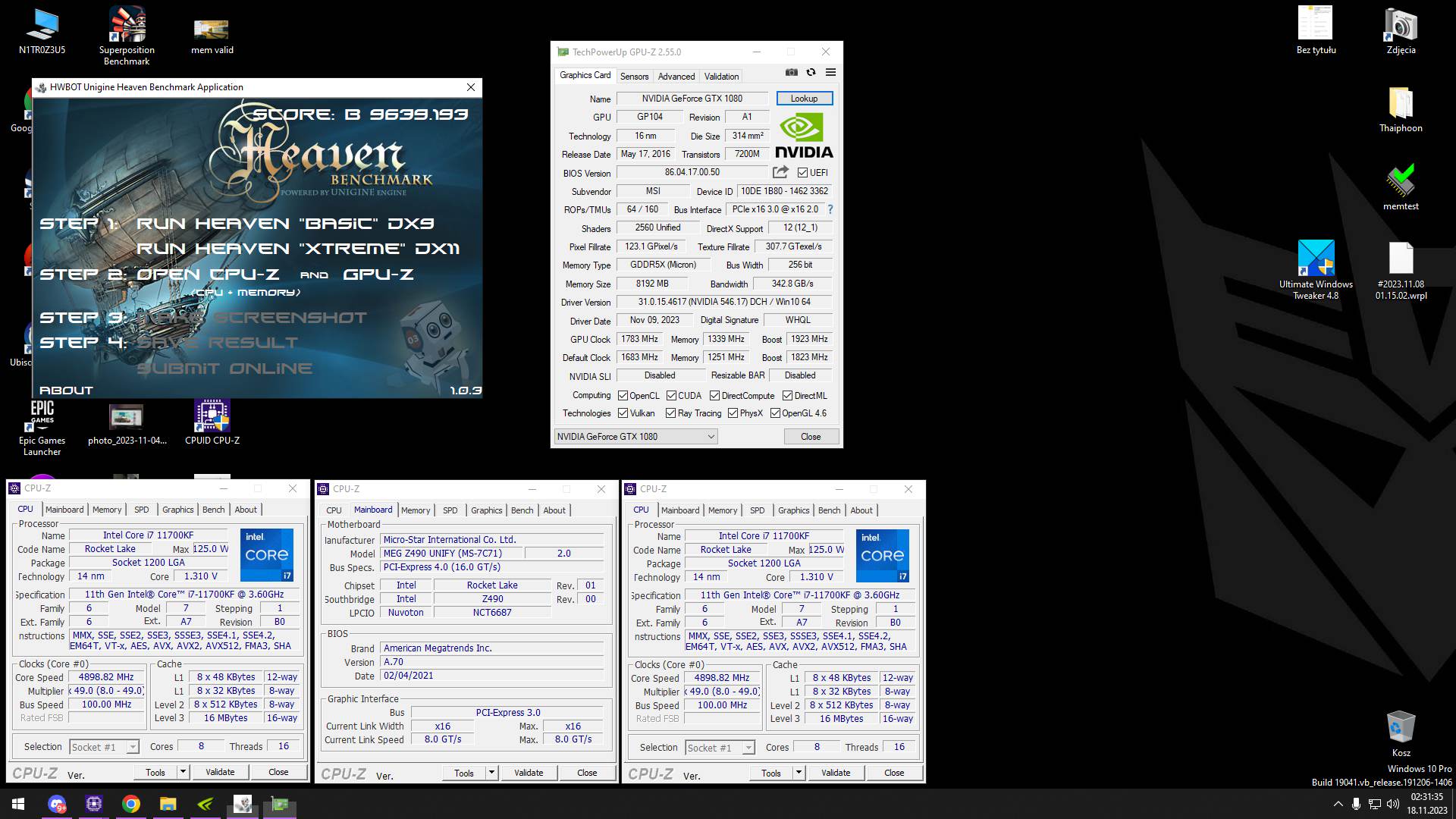Viewport: 1456px width, 819px height.
Task: Click SCORE: B 9639.193 in Heaven window
Action: click(360, 115)
